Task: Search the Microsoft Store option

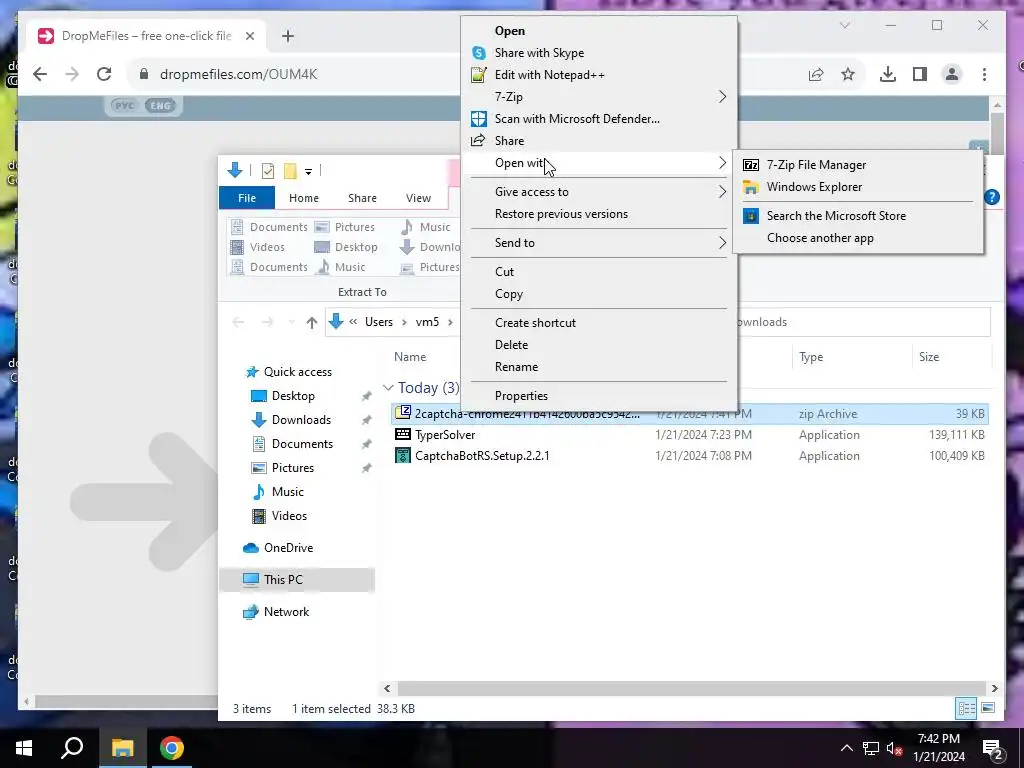Action: [836, 216]
